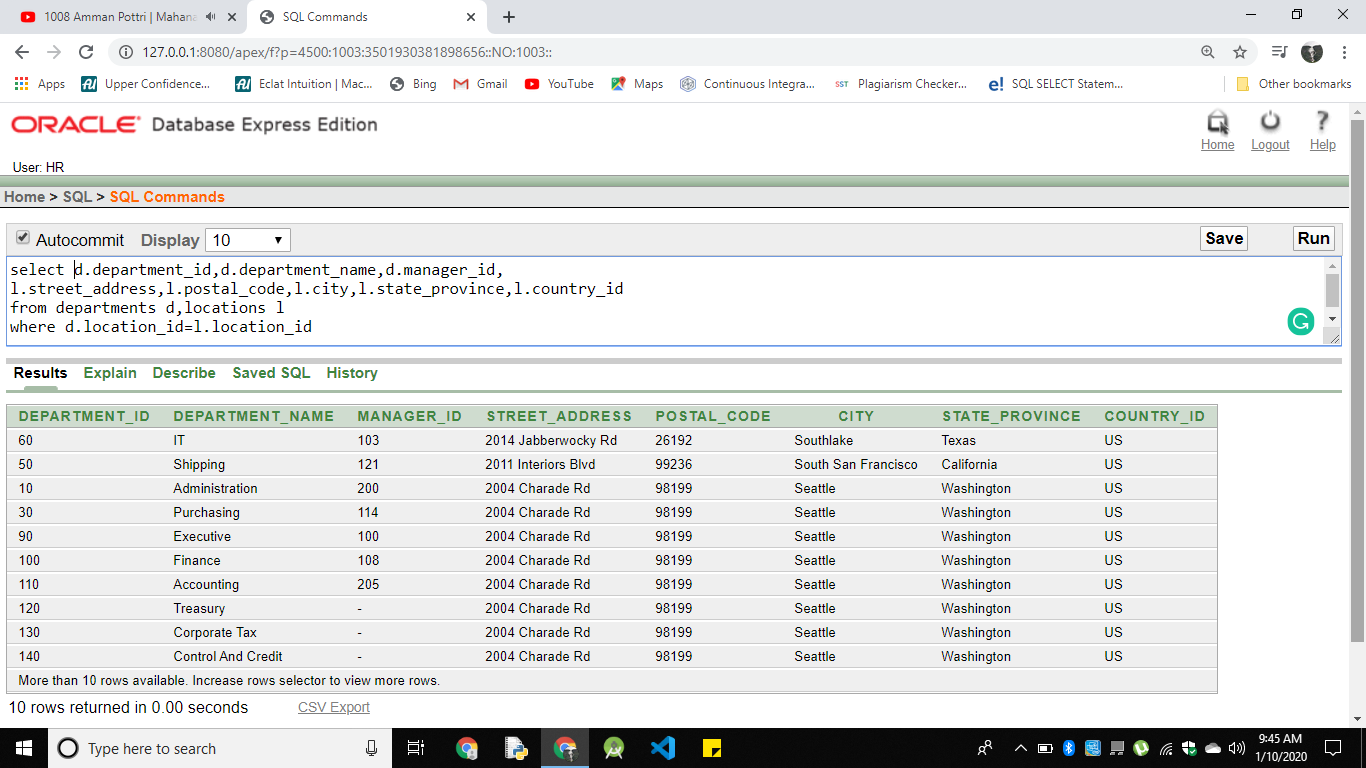Open Windows Security shield tray icon

pos(1189,748)
